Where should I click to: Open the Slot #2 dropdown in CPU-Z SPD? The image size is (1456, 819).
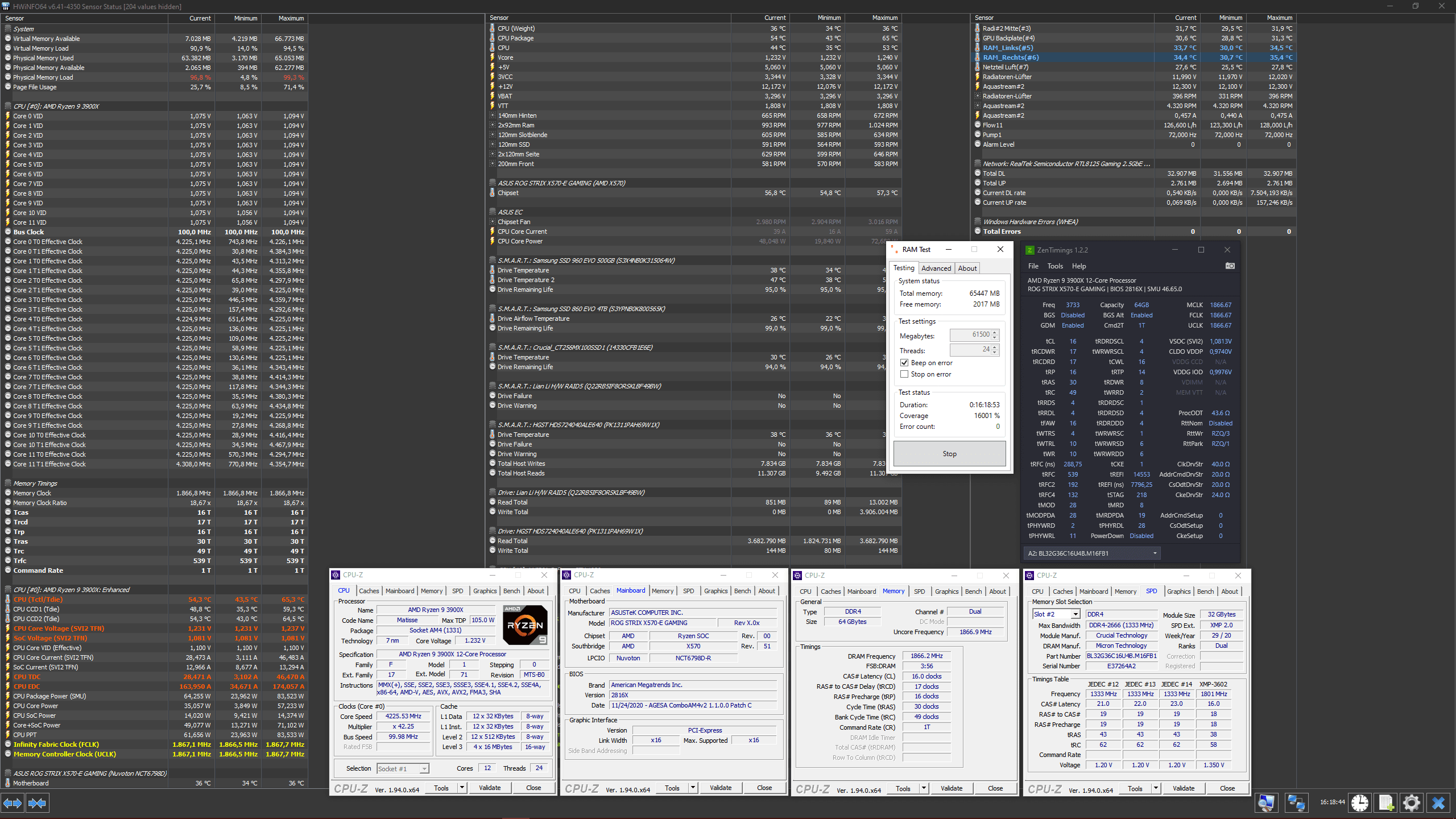pyautogui.click(x=1076, y=614)
